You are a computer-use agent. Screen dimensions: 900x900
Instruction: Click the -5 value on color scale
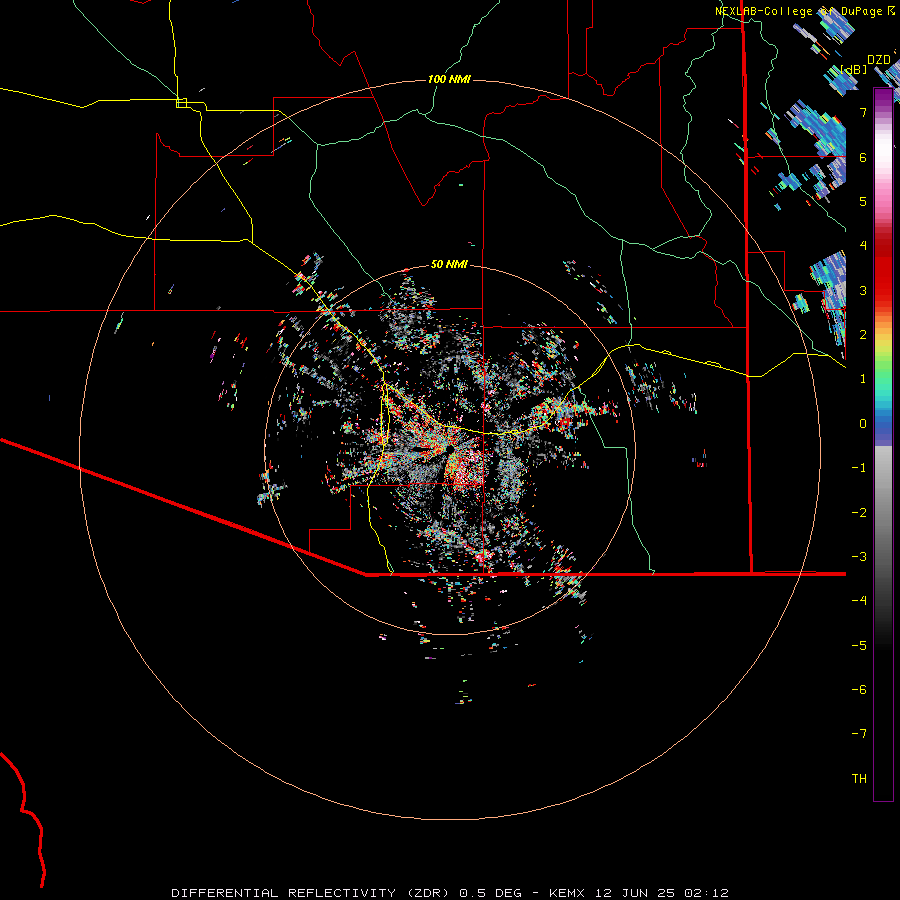pos(859,645)
